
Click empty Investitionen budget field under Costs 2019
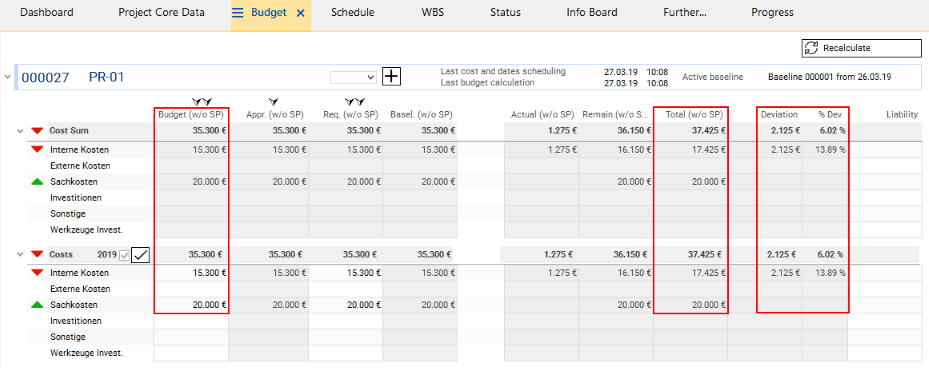(191, 321)
